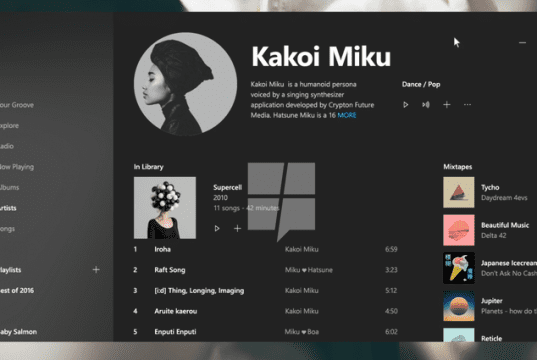Click the 6:59 duration of Iroha
The width and height of the screenshot is (537, 360).
click(x=391, y=249)
